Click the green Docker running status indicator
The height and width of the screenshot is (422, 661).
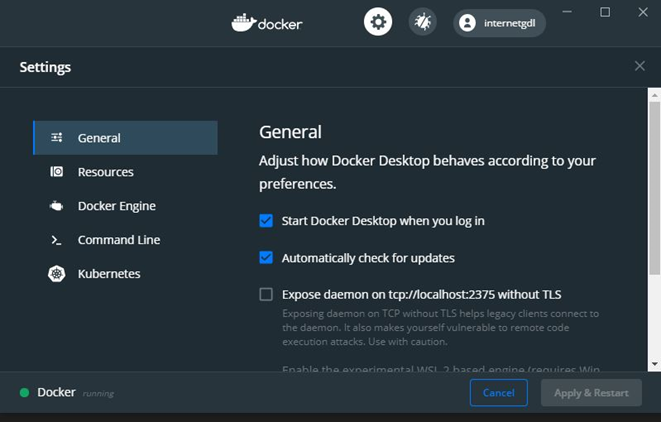tap(24, 393)
